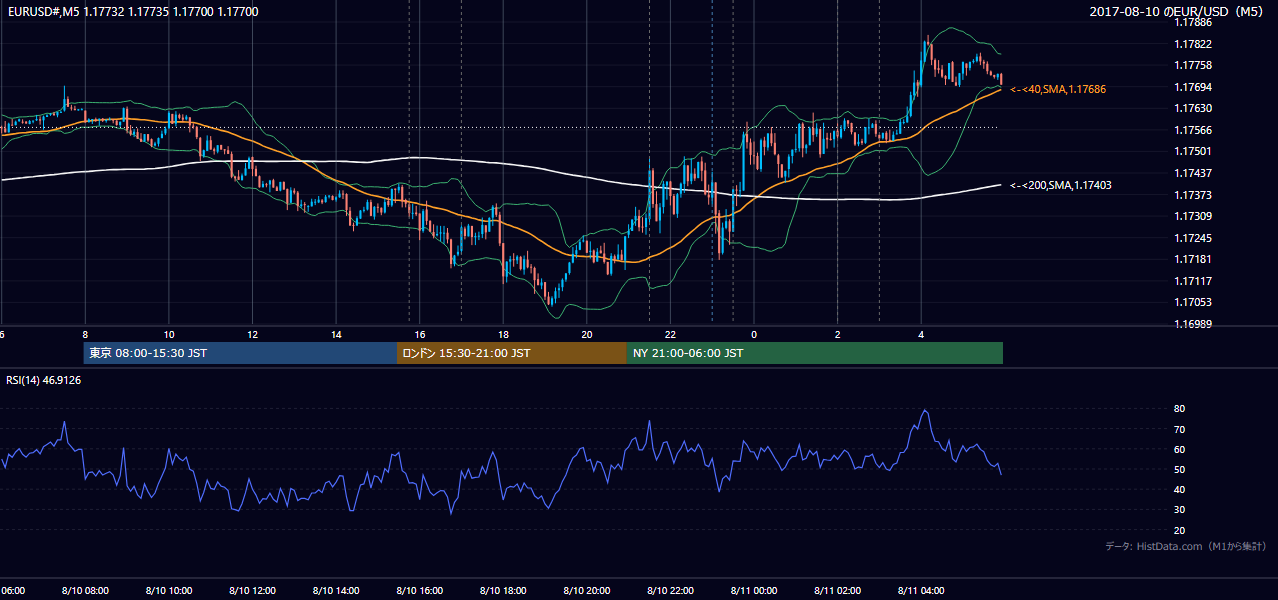Click price axis label 1.17758
This screenshot has height=600, width=1278.
(1194, 65)
